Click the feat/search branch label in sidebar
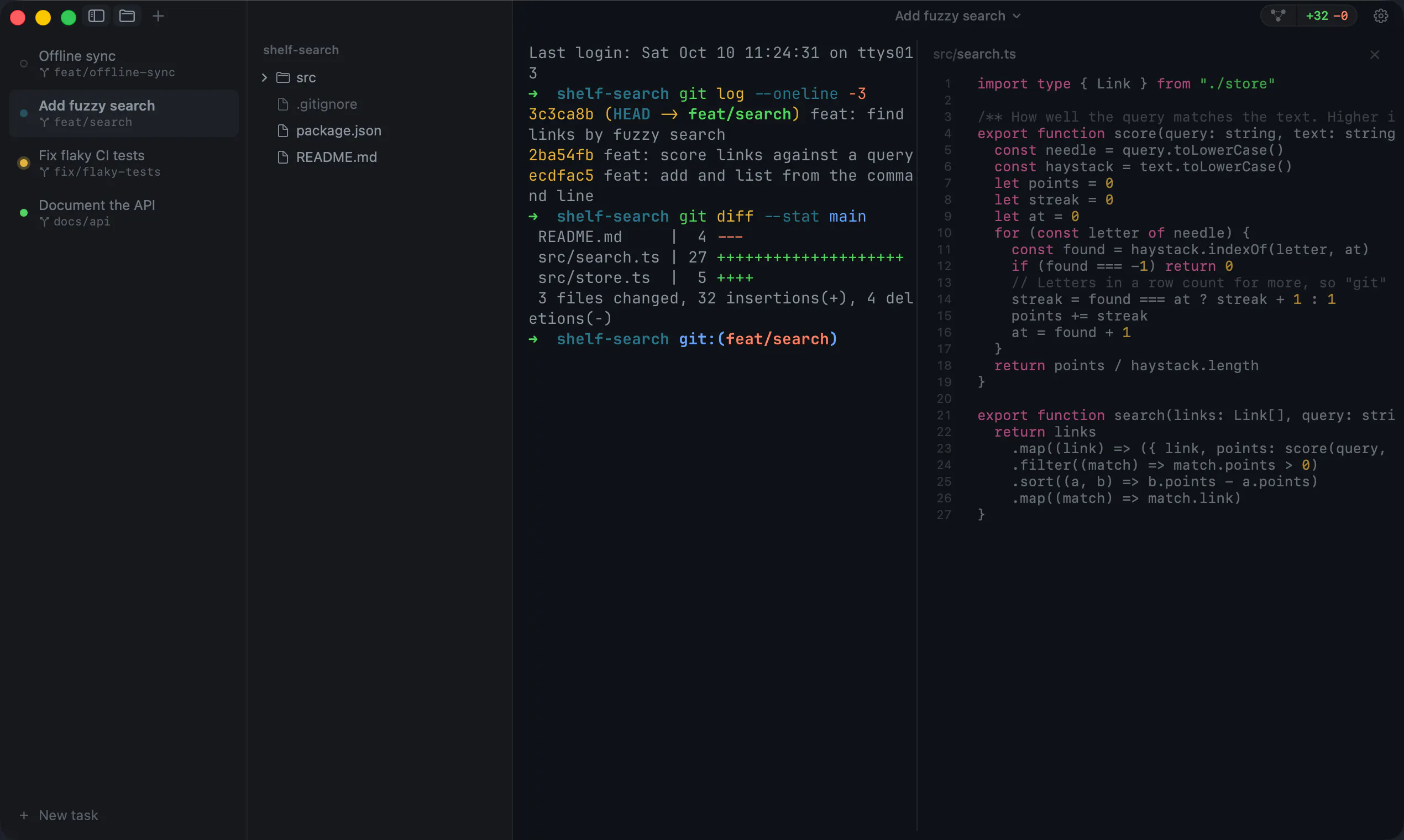The width and height of the screenshot is (1404, 840). [93, 122]
